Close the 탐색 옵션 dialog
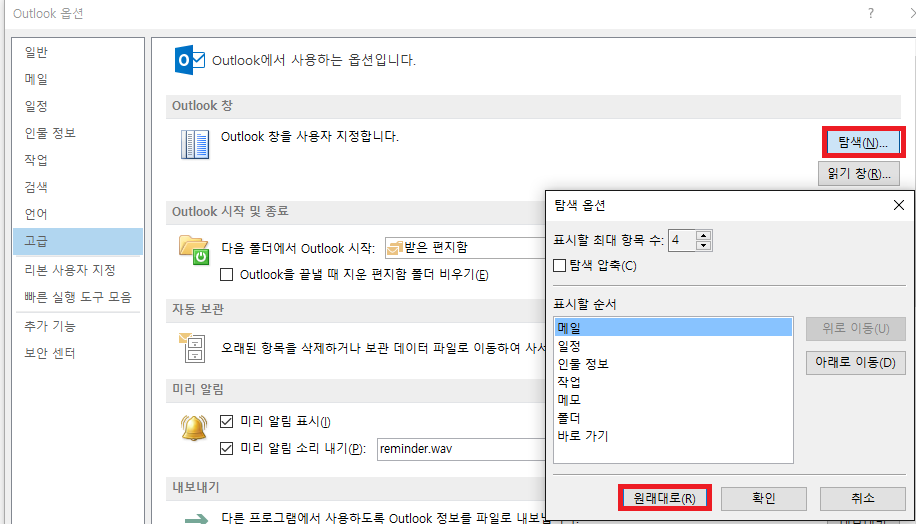Screen dimensions: 916x524 [898, 205]
